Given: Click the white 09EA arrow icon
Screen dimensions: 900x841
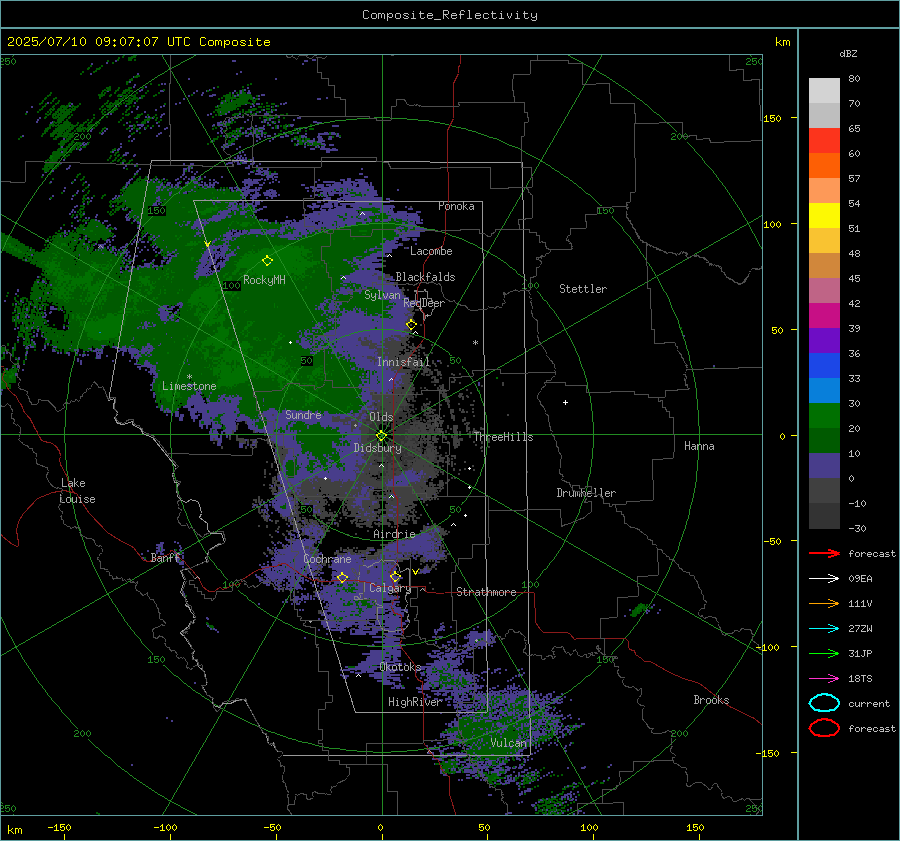Looking at the screenshot, I should point(824,579).
